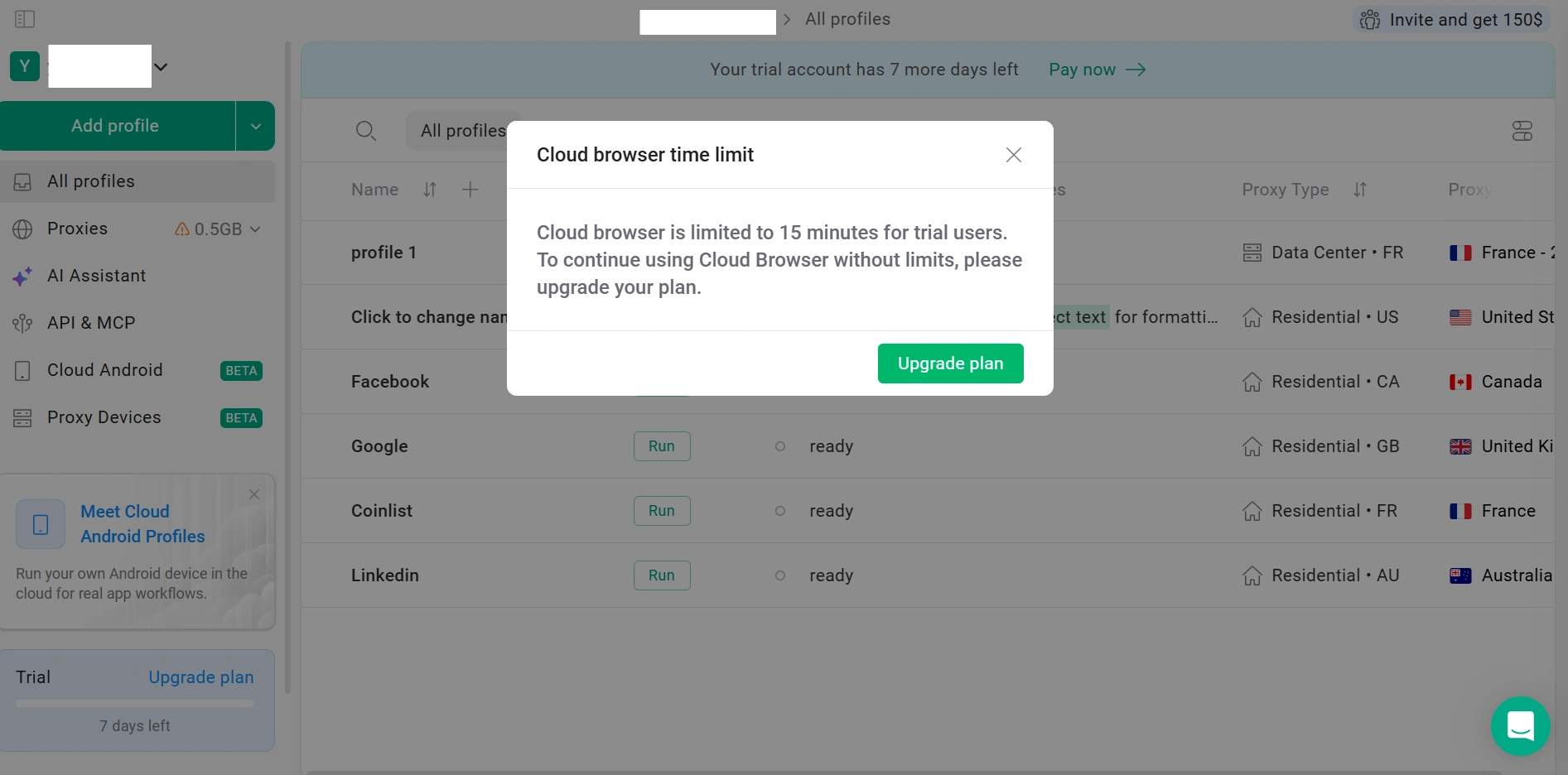Viewport: 1568px width, 775px height.
Task: Run the Linkedin profile
Action: point(662,575)
